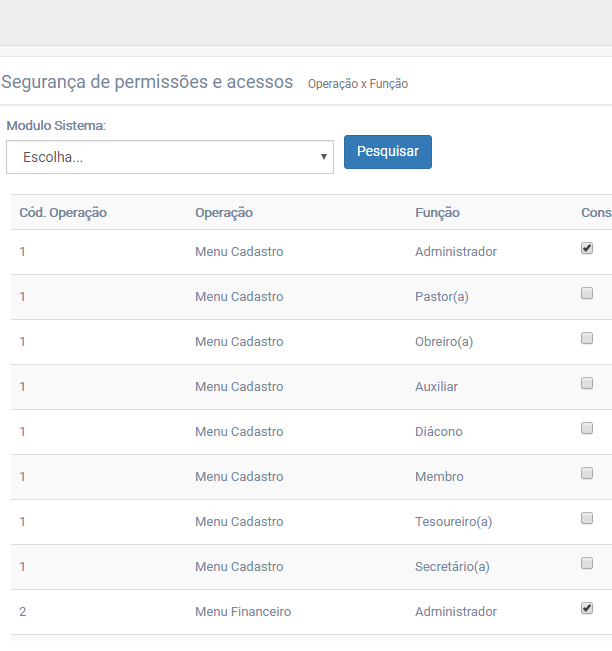The image size is (612, 651).
Task: Tick the Auxiliar row checkbox
Action: [587, 383]
